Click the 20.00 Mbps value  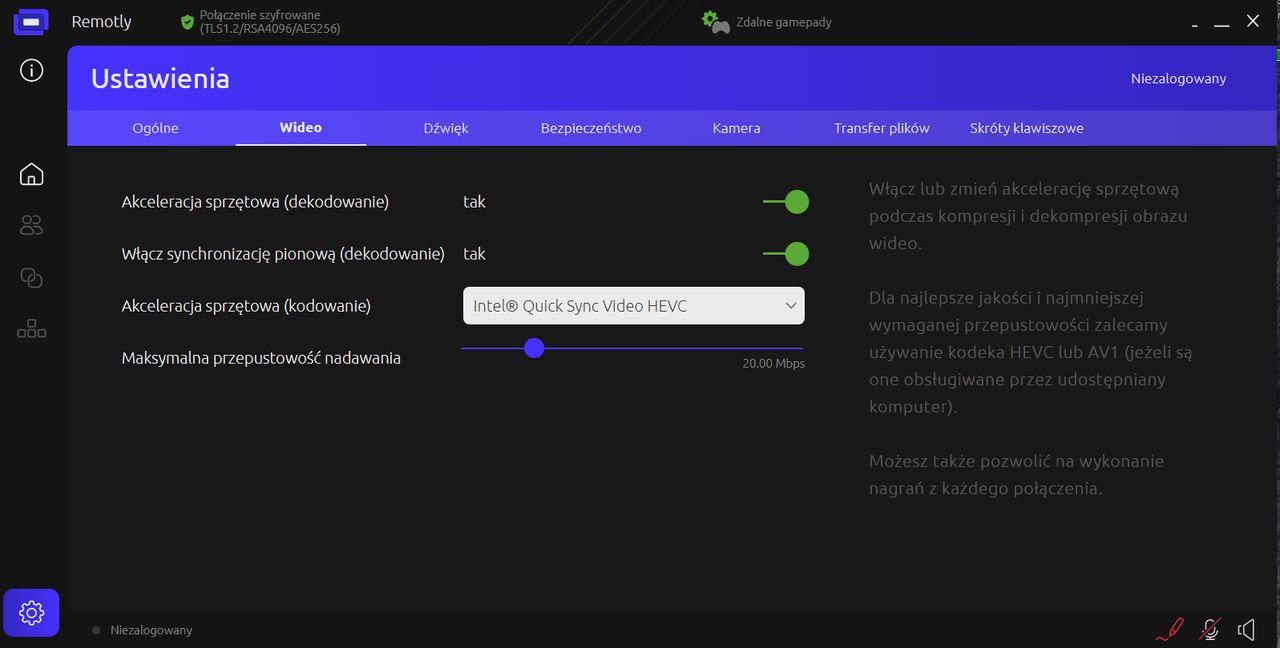pyautogui.click(x=773, y=364)
